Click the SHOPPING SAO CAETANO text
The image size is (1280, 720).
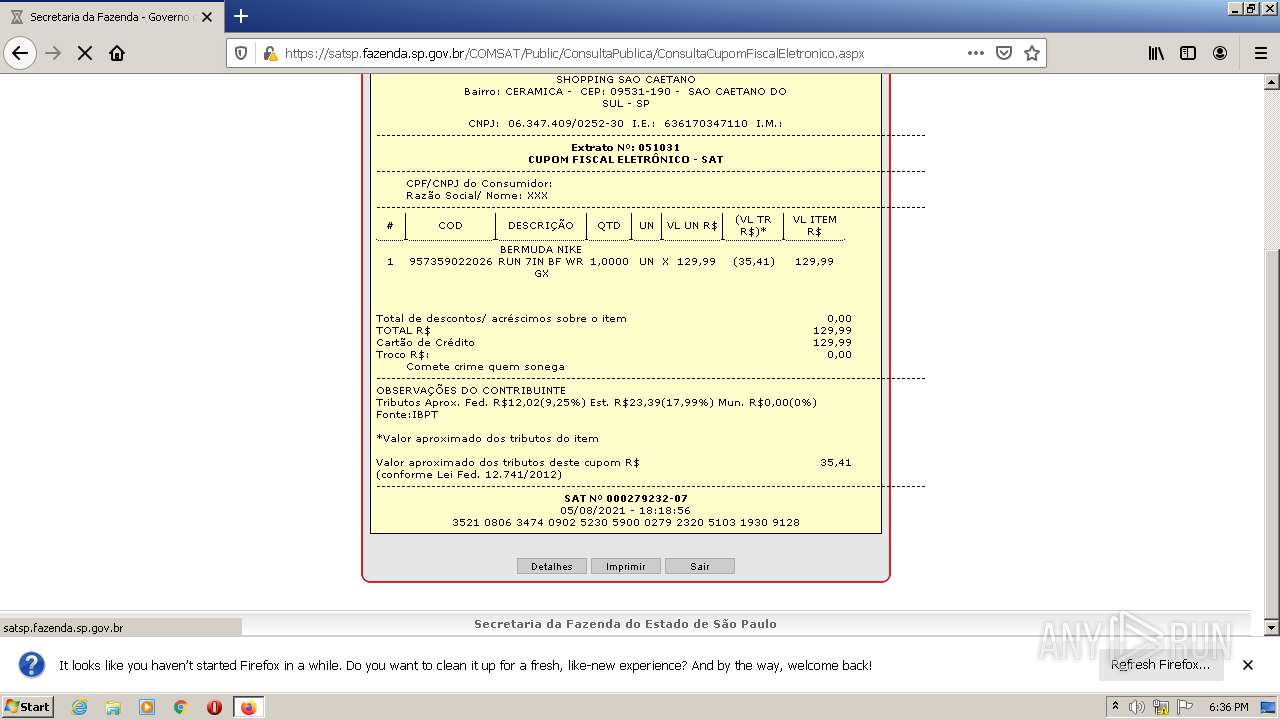626,79
